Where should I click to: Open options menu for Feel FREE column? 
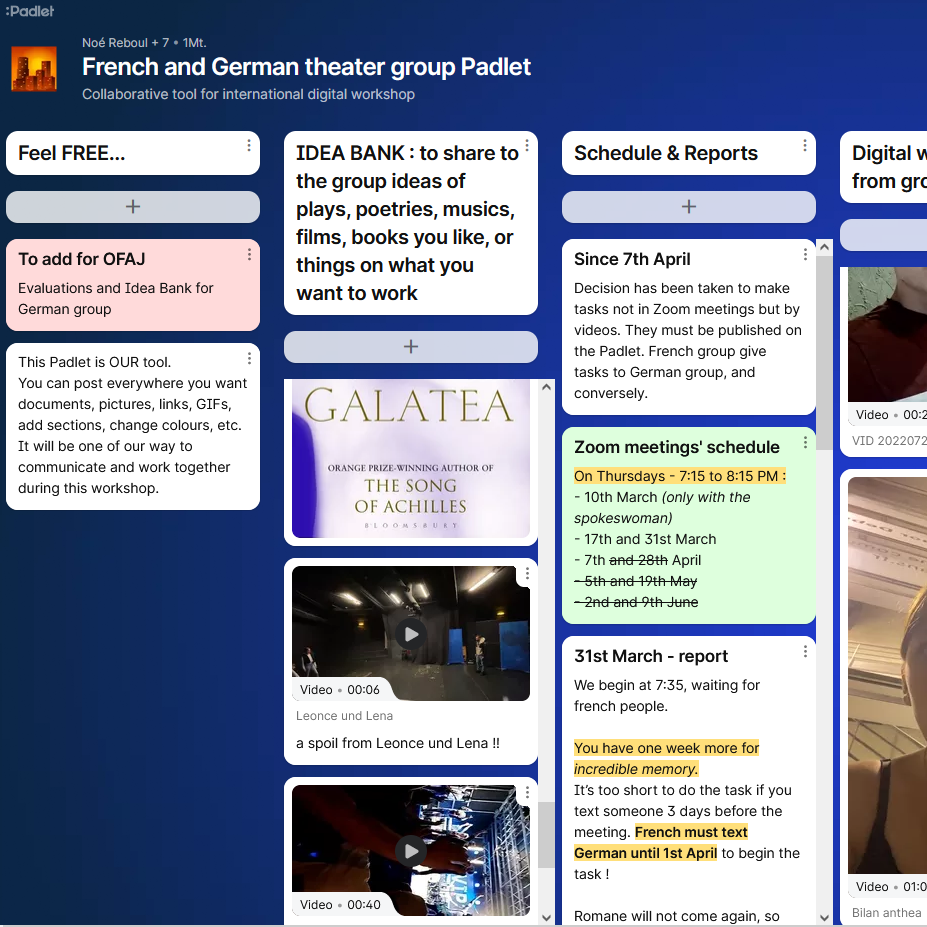coord(249,146)
